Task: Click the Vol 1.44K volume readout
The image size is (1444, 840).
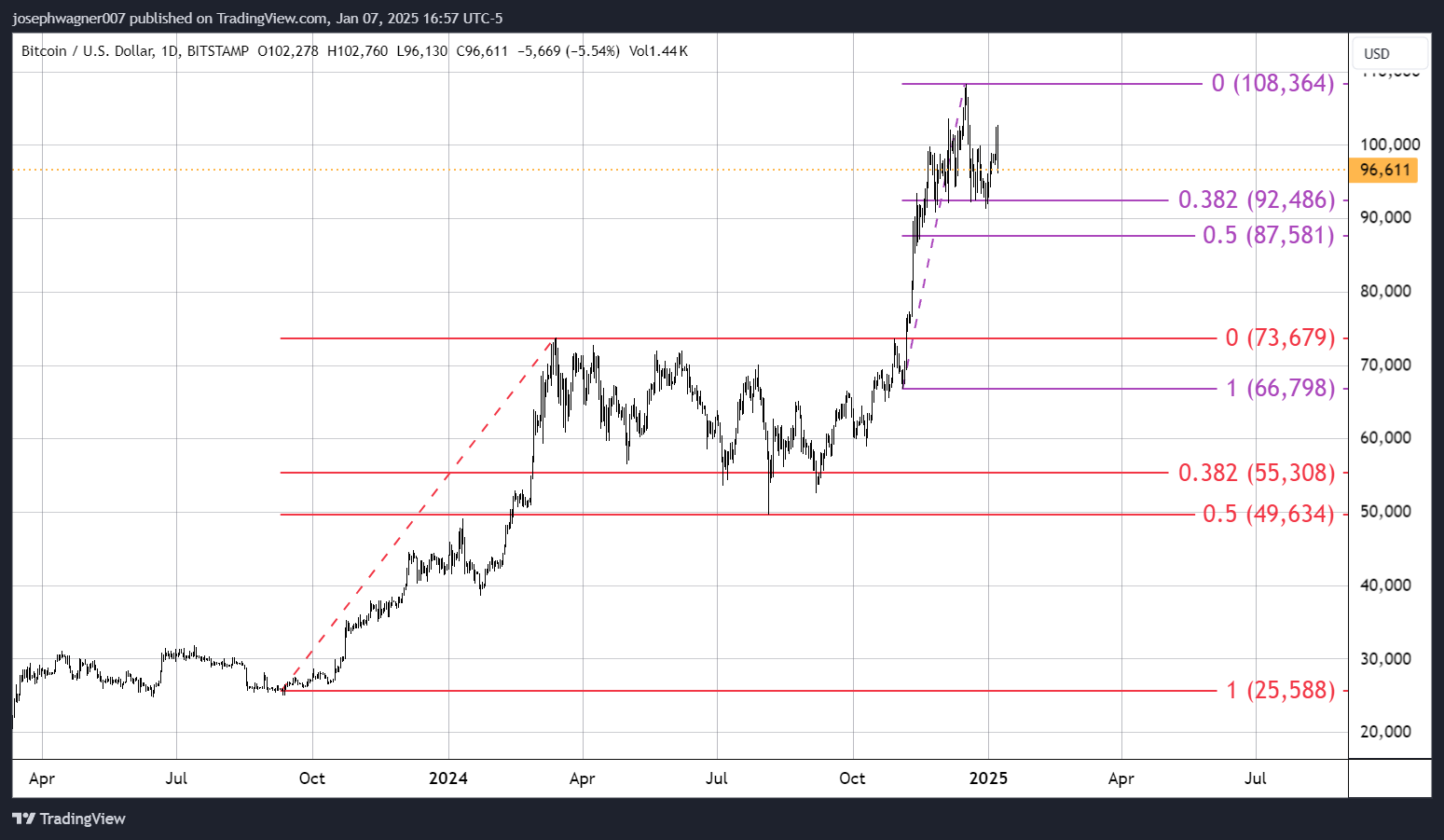Action: pyautogui.click(x=658, y=51)
